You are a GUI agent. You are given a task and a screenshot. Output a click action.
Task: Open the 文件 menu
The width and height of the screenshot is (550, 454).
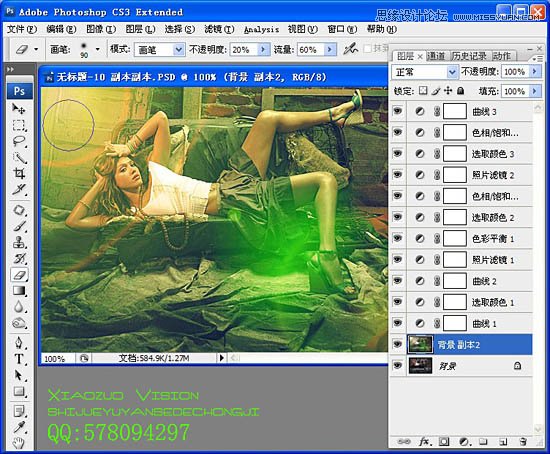[x=22, y=29]
